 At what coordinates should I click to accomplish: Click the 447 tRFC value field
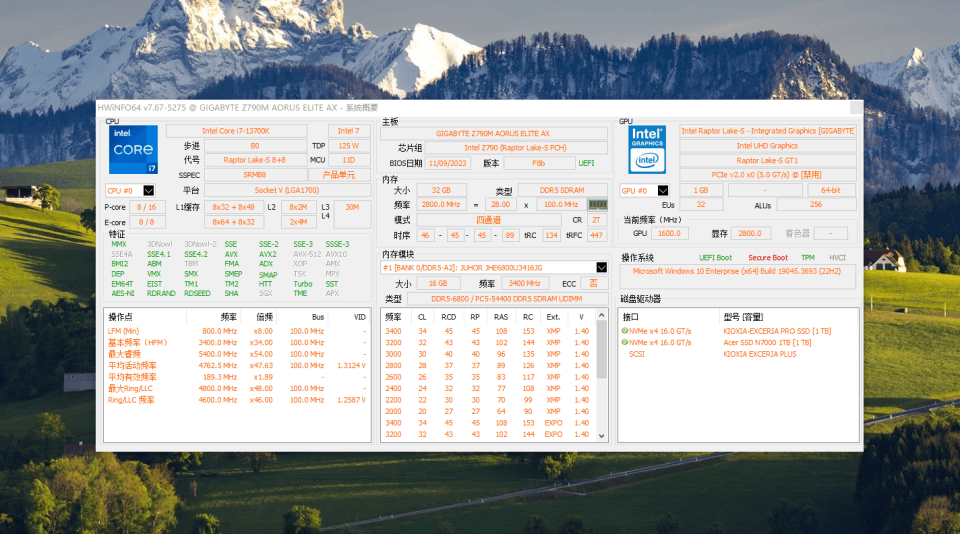click(x=596, y=235)
